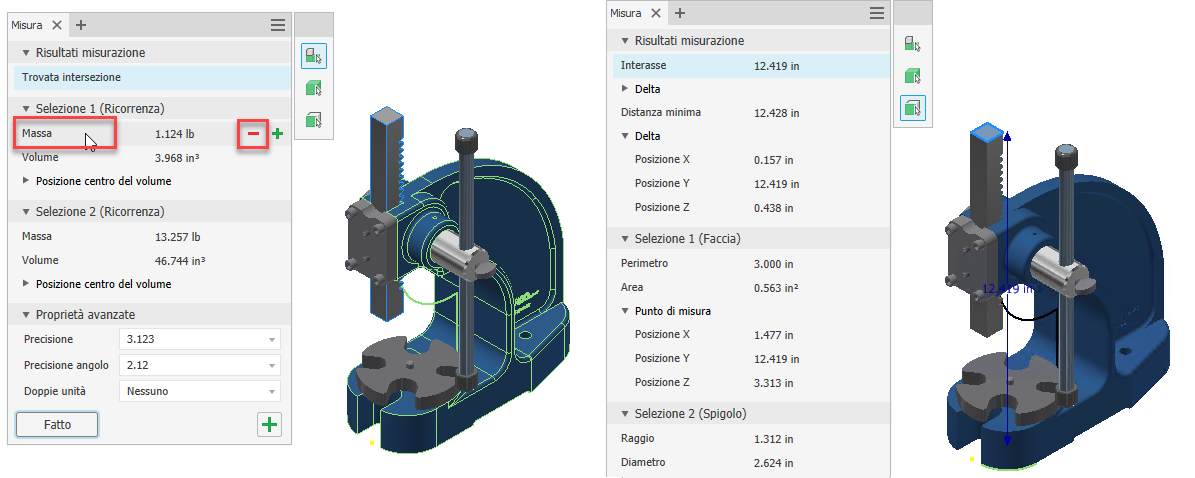The width and height of the screenshot is (1195, 478).
Task: Collapse Selezione 2 (Ricorrenza) section
Action: point(26,211)
